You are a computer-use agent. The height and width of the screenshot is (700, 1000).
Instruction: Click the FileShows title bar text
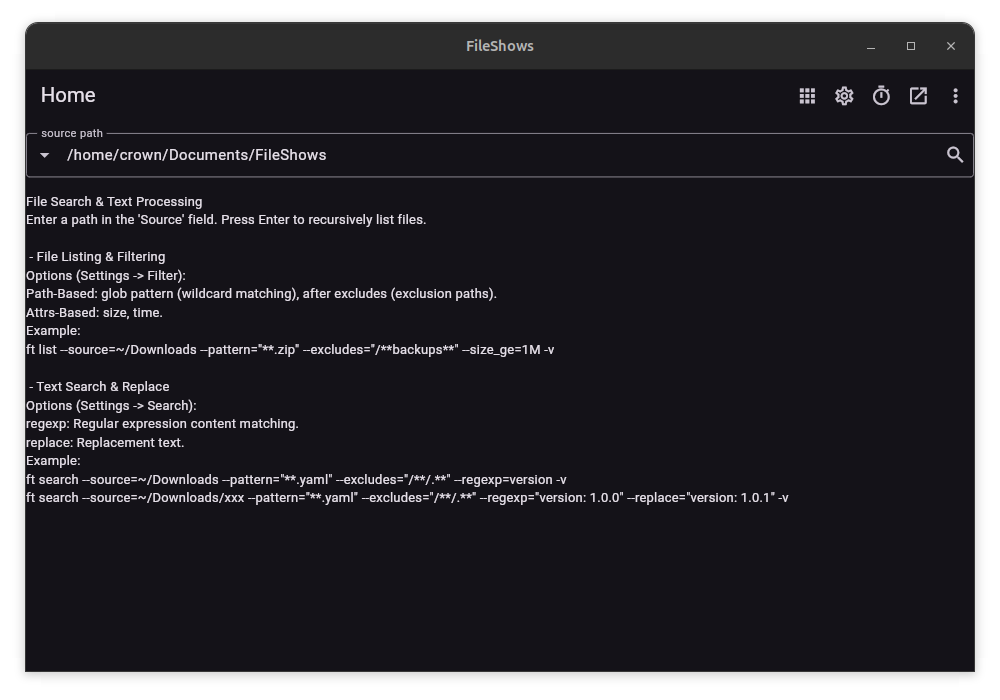pos(499,46)
